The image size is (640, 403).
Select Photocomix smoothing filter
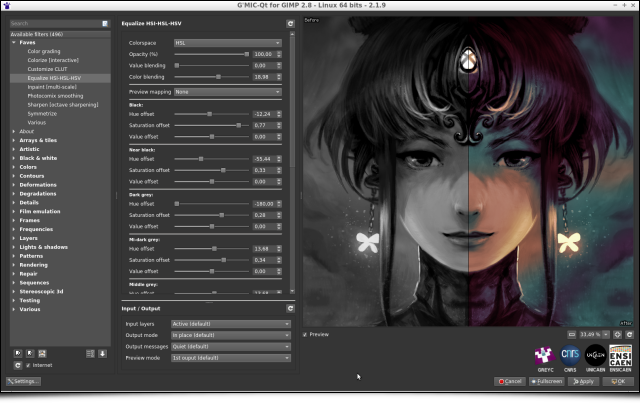click(x=55, y=96)
